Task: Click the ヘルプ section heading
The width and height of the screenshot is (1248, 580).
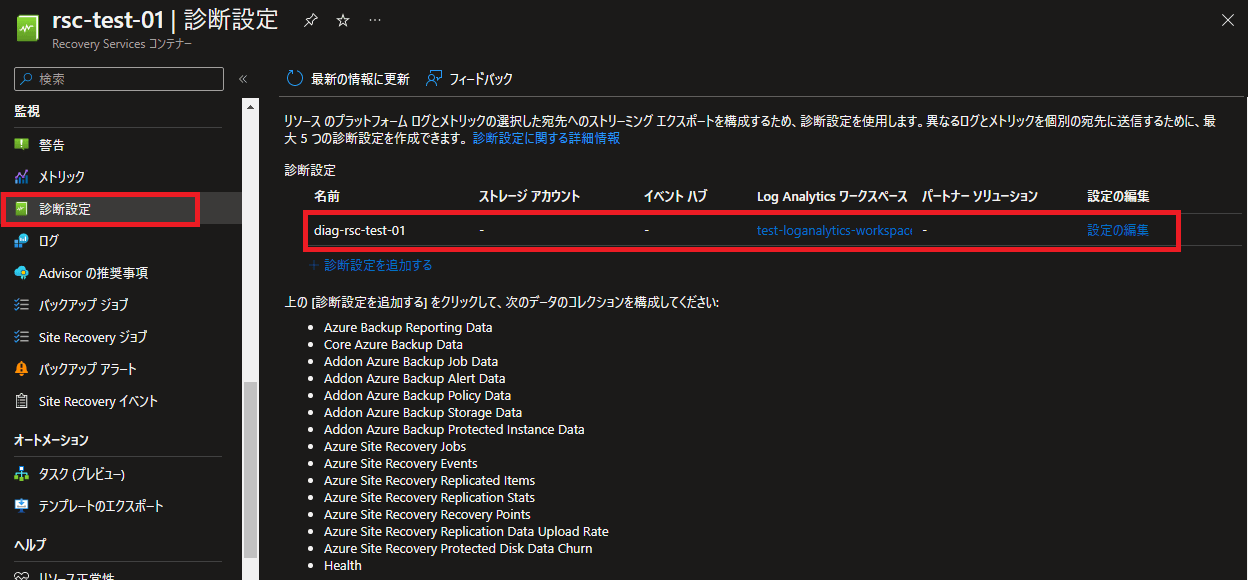Action: [30, 545]
